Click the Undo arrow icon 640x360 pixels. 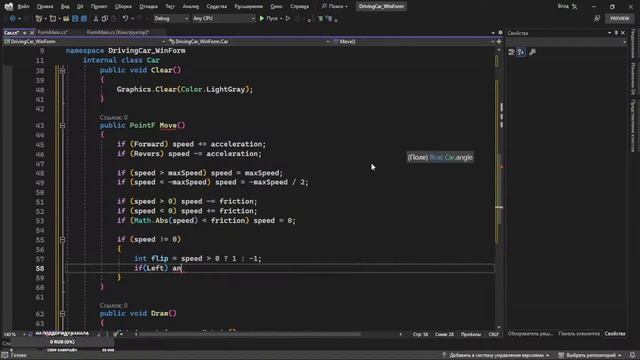click(125, 18)
